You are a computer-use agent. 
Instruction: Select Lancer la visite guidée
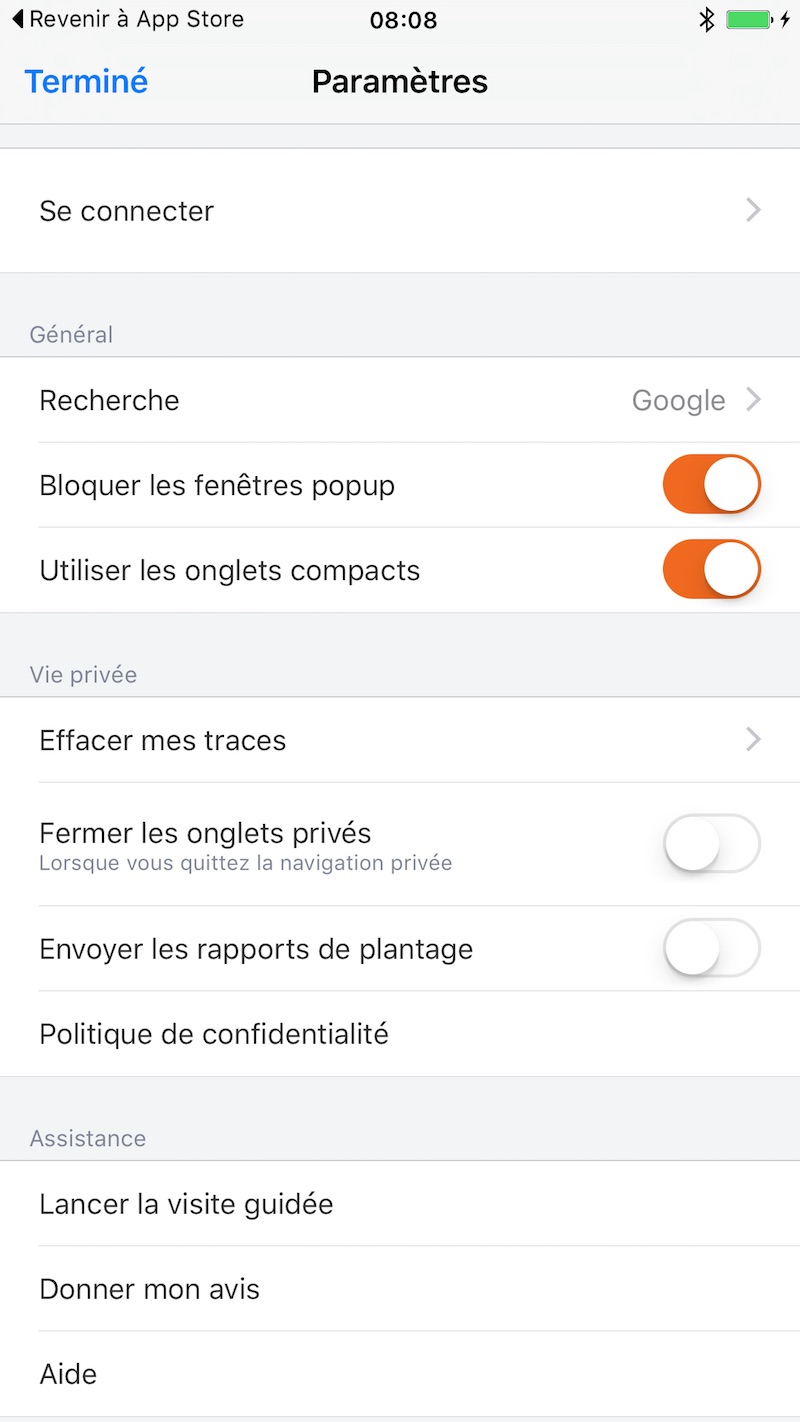click(x=186, y=1204)
